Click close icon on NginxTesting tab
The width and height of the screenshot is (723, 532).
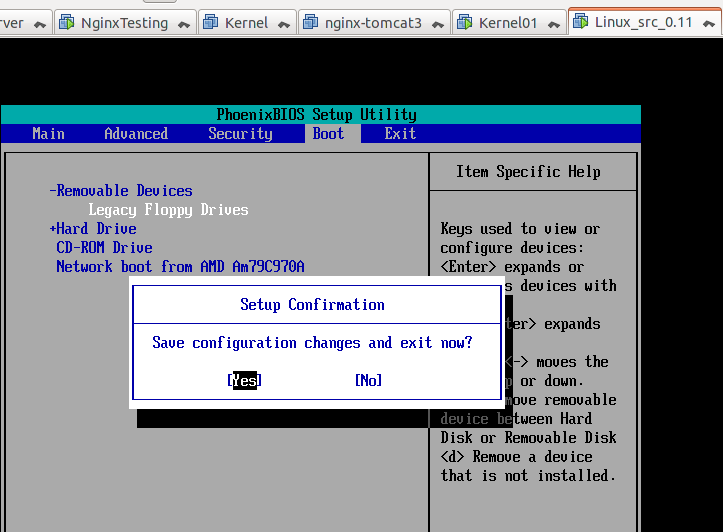tap(184, 24)
